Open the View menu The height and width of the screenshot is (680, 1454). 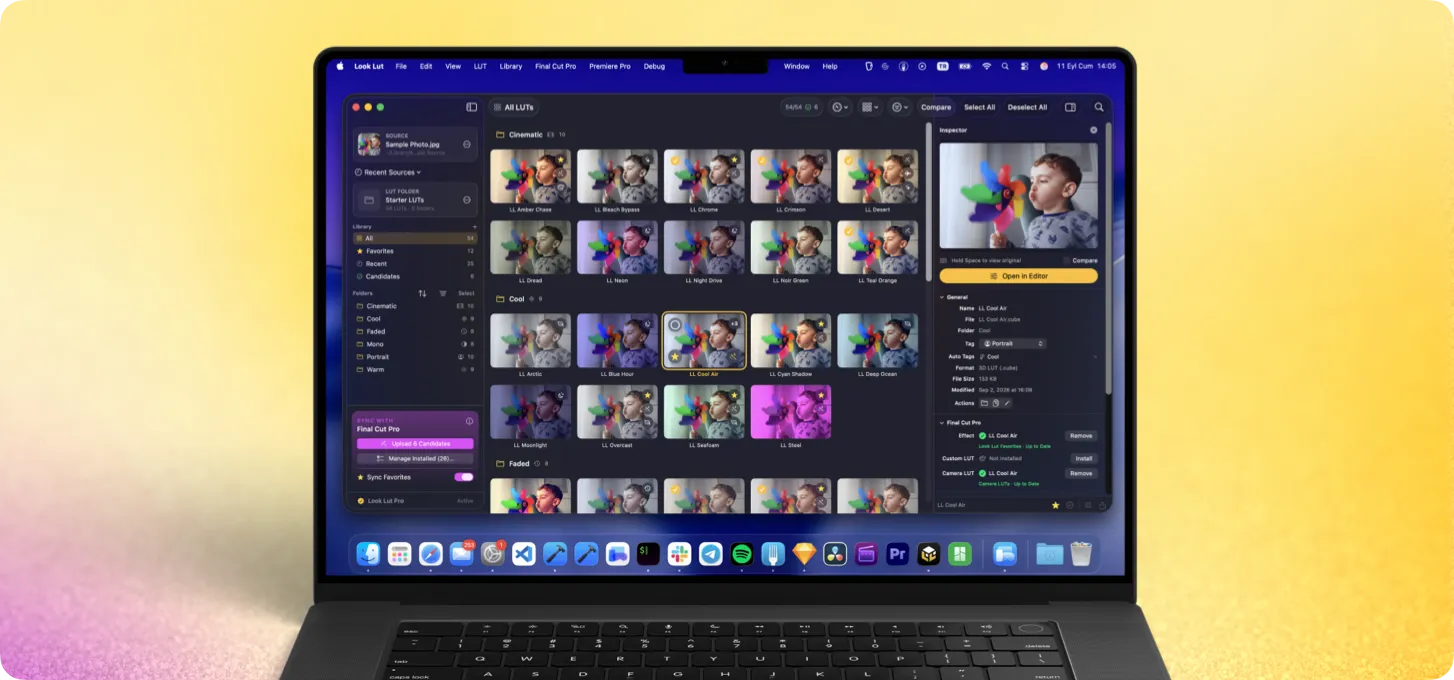point(453,66)
